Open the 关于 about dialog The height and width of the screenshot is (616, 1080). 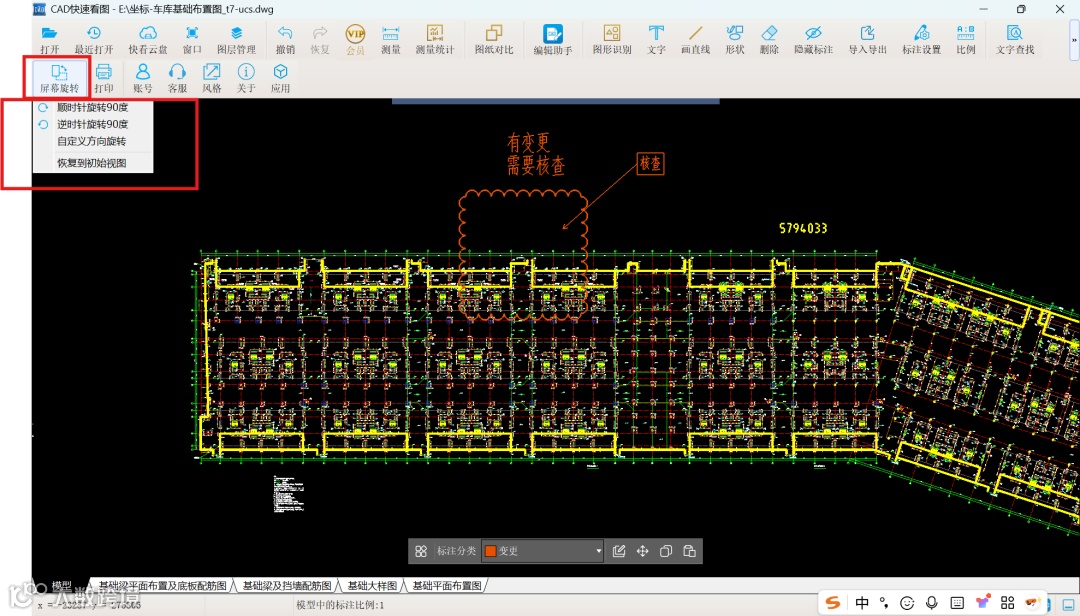point(246,78)
